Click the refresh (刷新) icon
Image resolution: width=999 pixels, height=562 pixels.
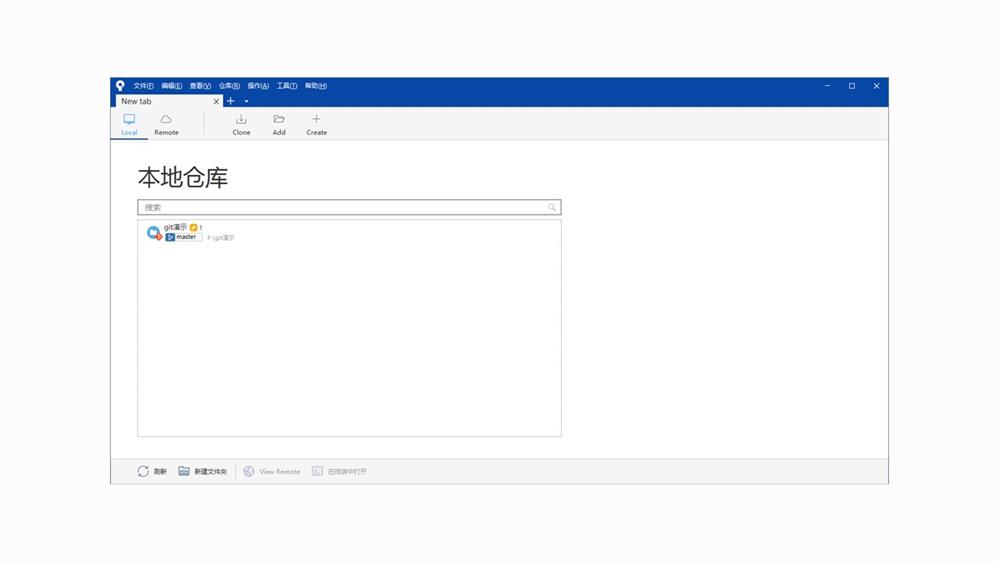tap(144, 471)
